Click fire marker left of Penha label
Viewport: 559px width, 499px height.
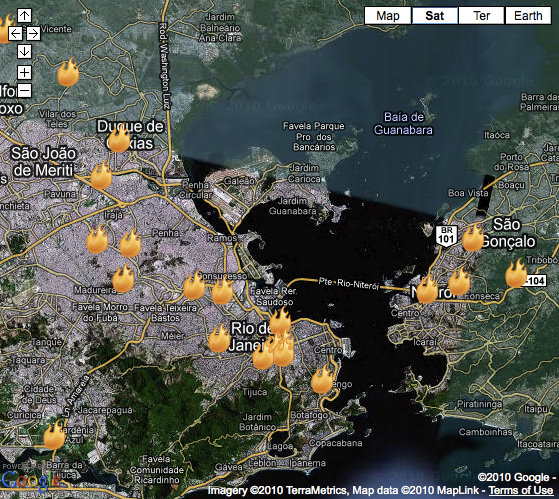[130, 243]
